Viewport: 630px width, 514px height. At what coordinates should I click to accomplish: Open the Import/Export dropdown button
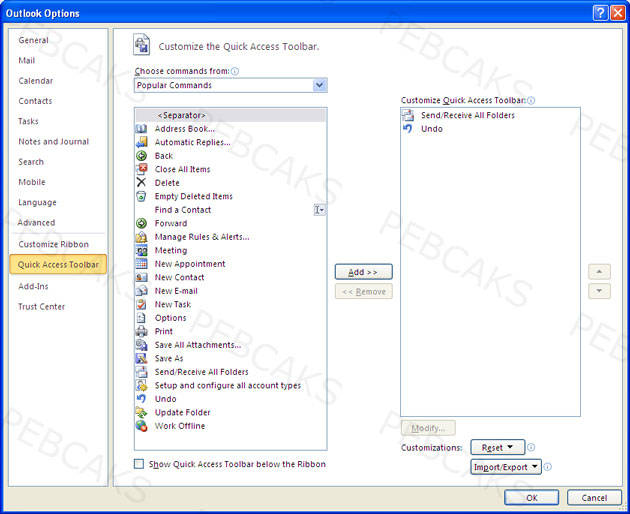(x=506, y=467)
